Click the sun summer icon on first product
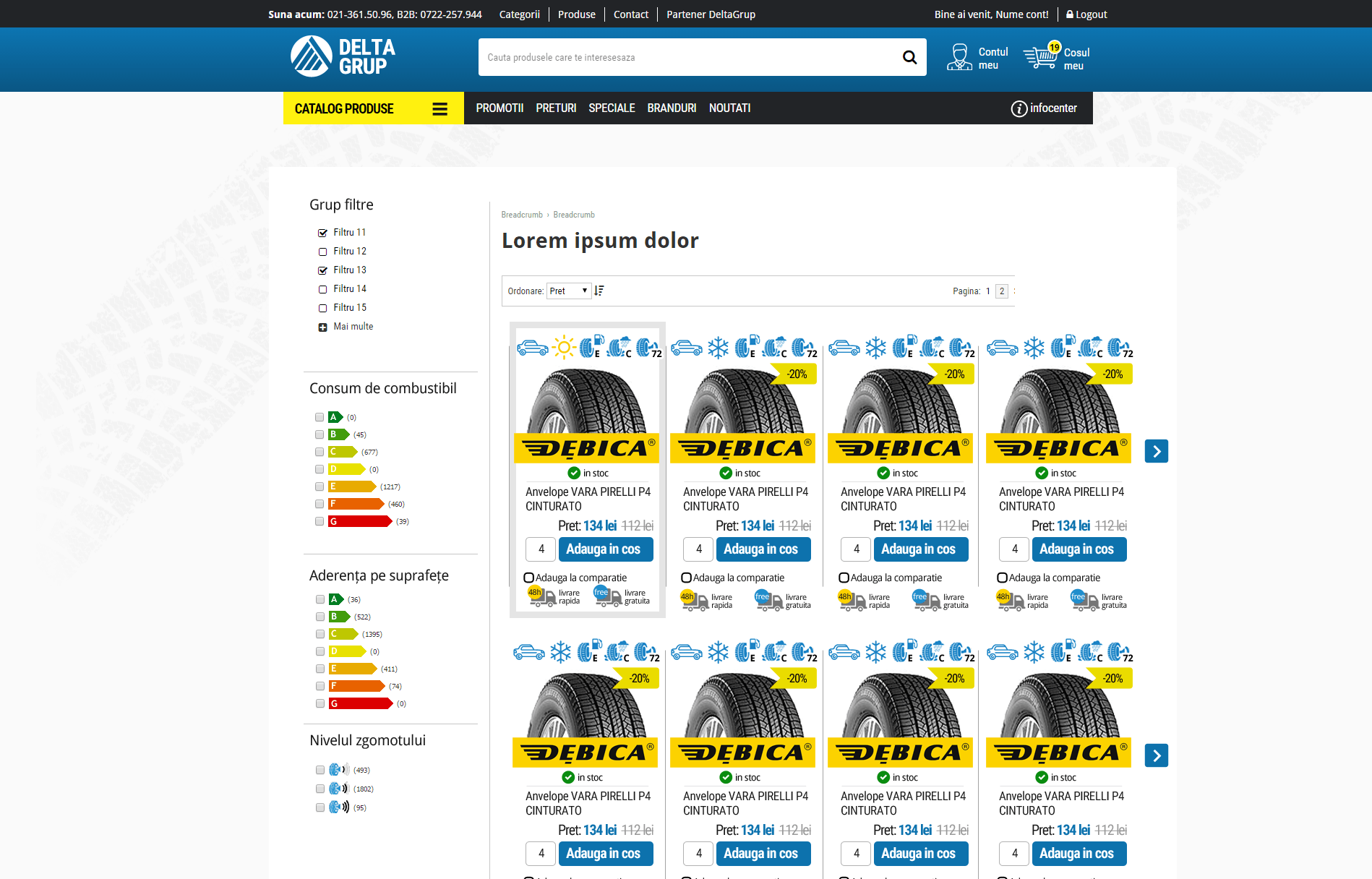The width and height of the screenshot is (1372, 879). point(564,348)
